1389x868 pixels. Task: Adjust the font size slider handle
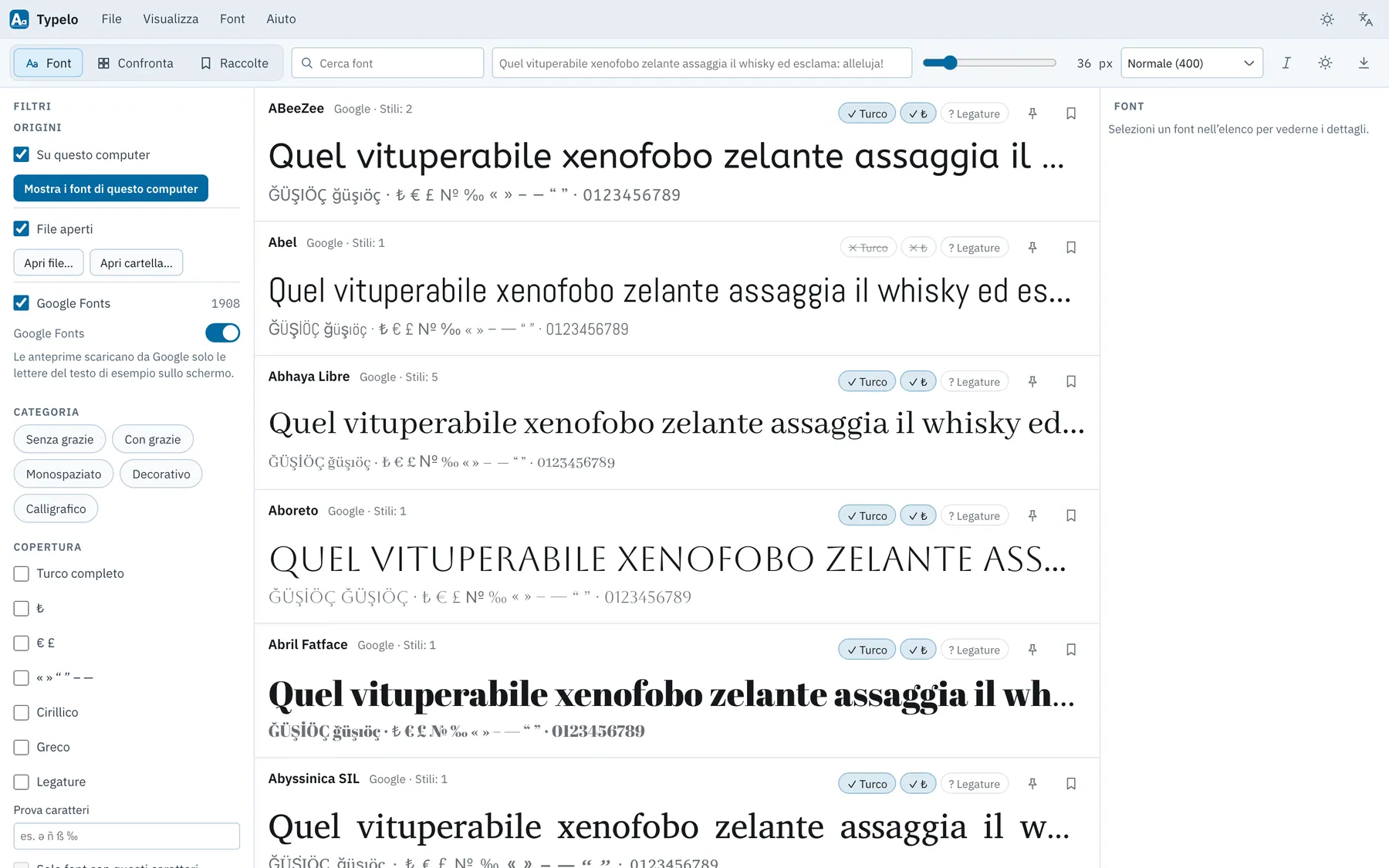tap(951, 63)
